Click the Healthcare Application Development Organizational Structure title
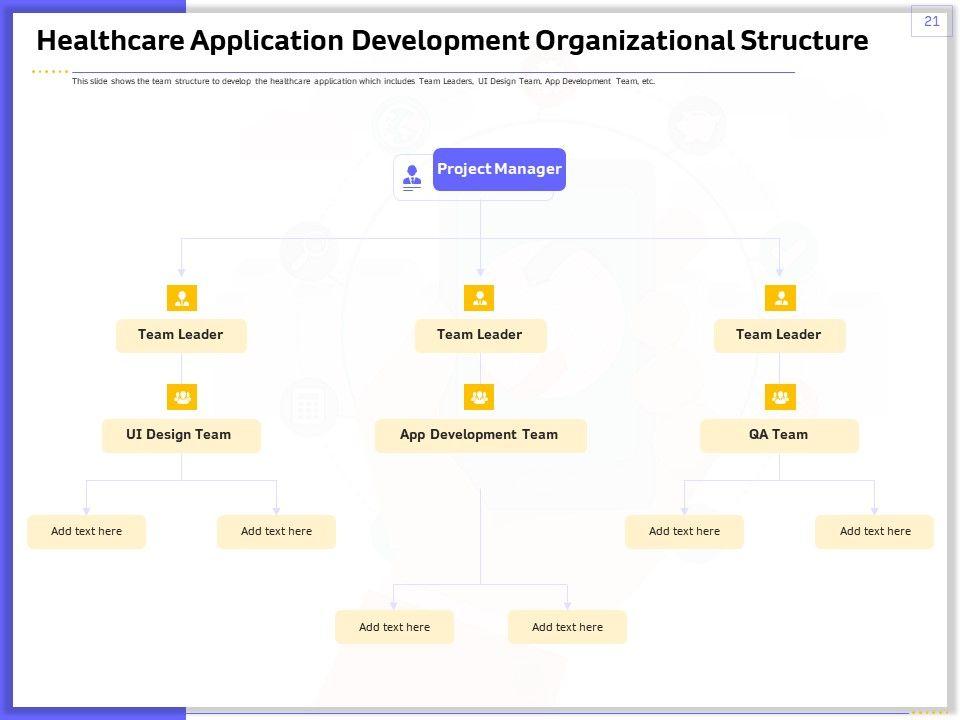 tap(452, 41)
